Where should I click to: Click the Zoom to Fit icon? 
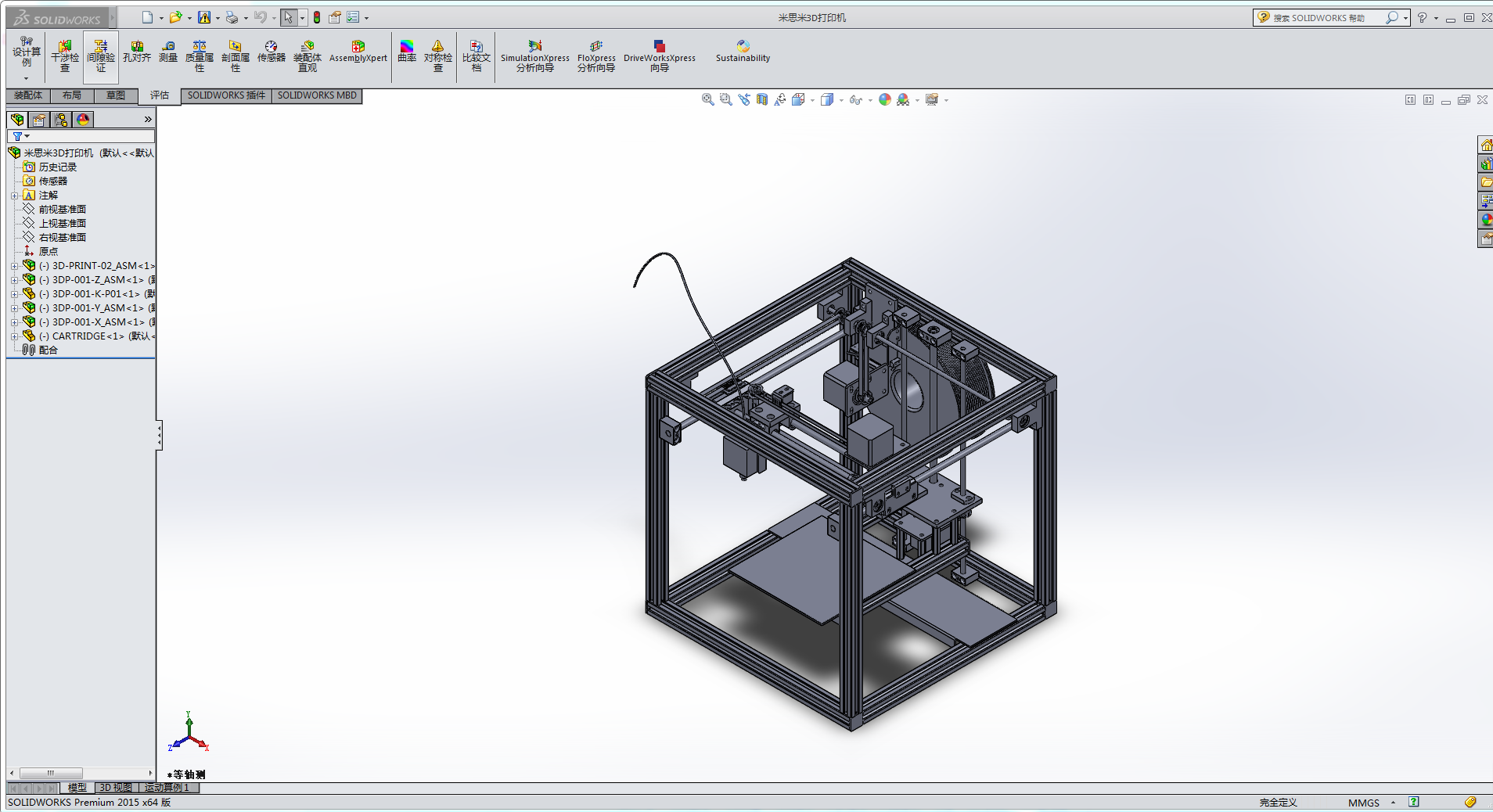pos(707,99)
